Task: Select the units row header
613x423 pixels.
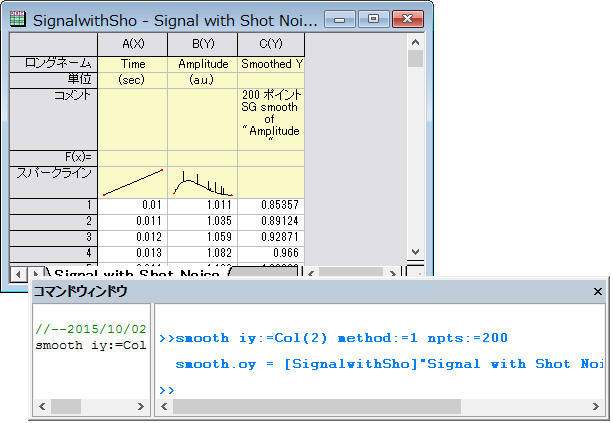Action: pos(54,80)
